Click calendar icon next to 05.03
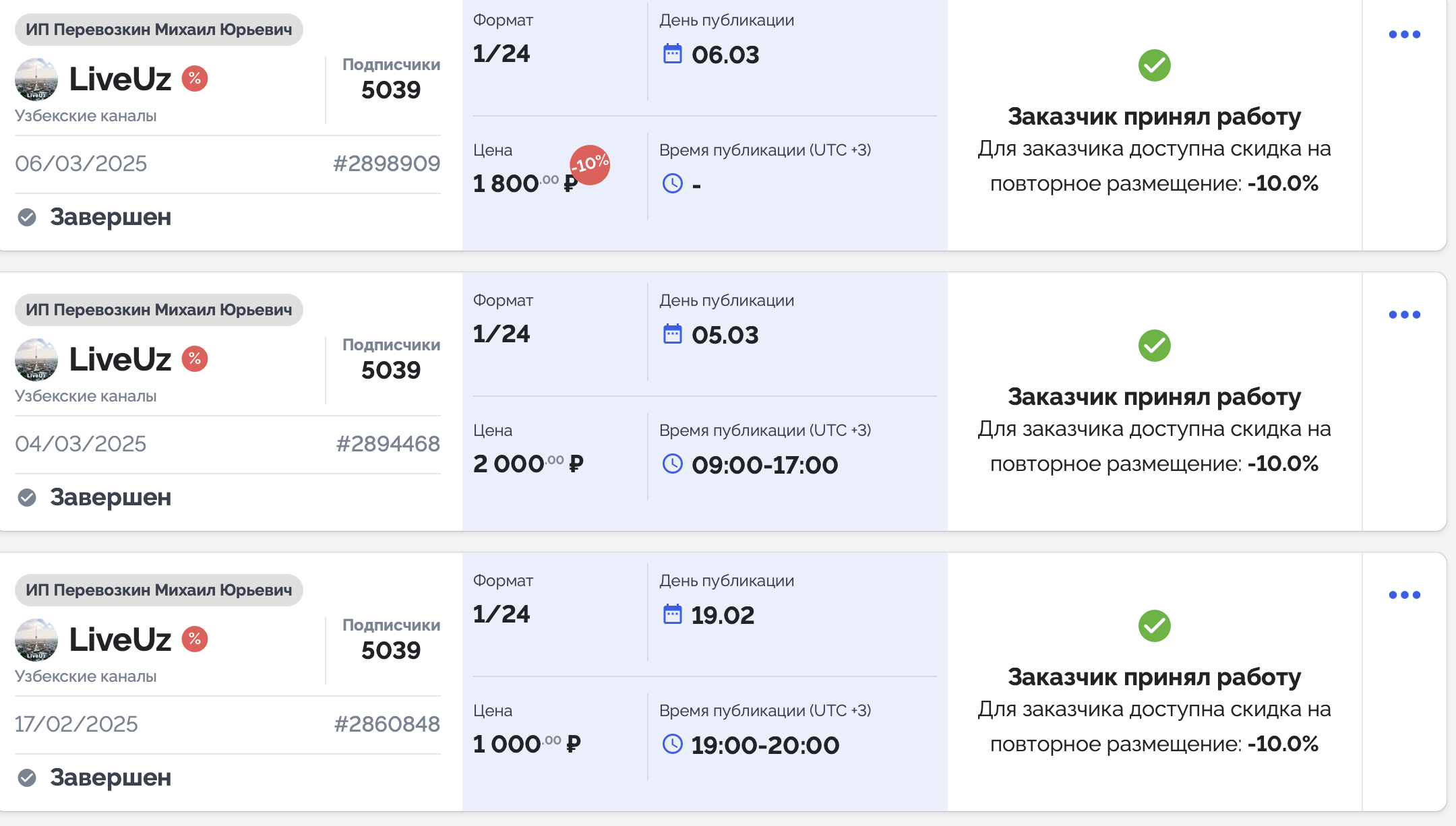 (x=673, y=334)
